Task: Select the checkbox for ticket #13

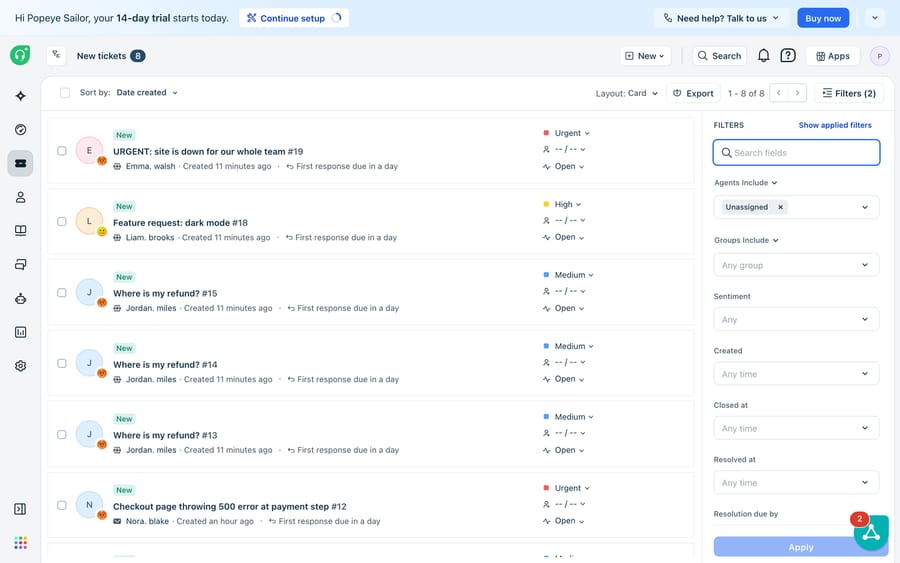Action: click(x=62, y=434)
